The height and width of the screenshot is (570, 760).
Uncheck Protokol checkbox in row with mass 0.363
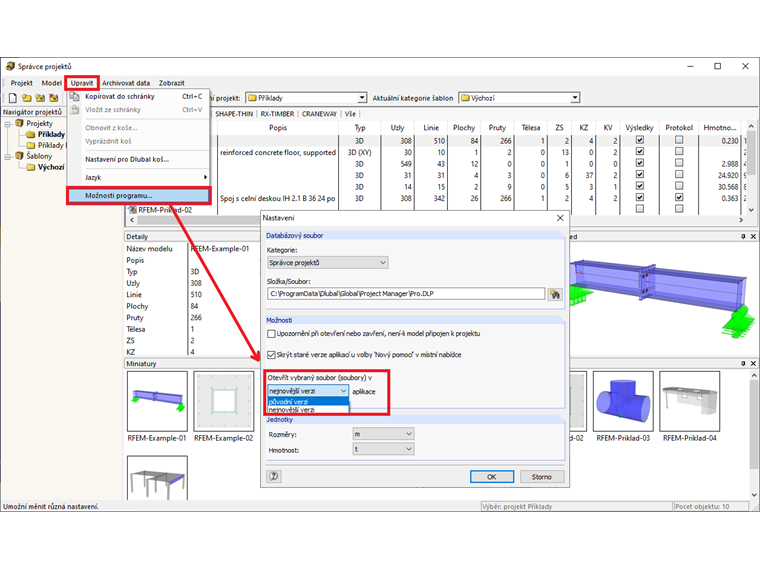679,197
